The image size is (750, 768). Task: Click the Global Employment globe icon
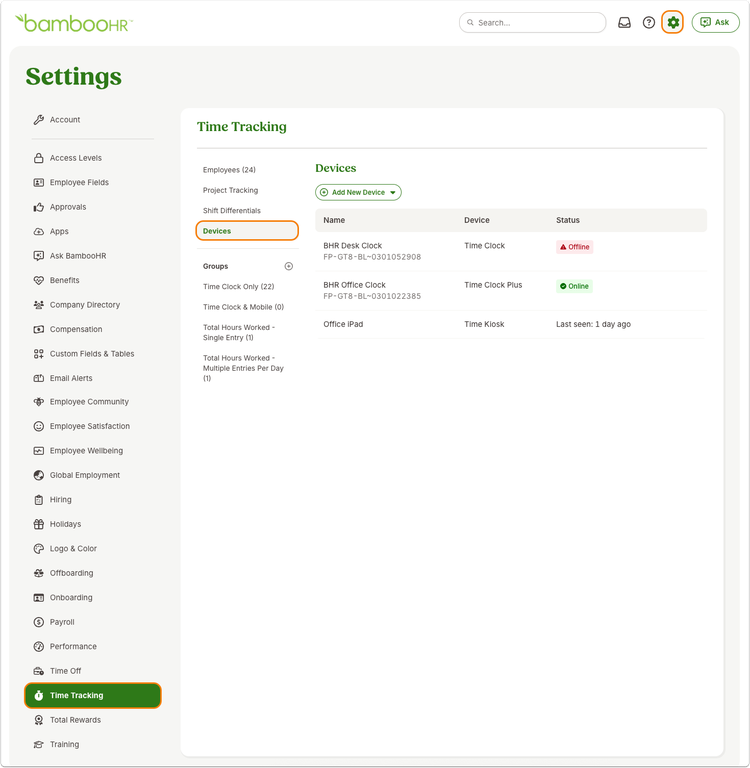click(39, 475)
